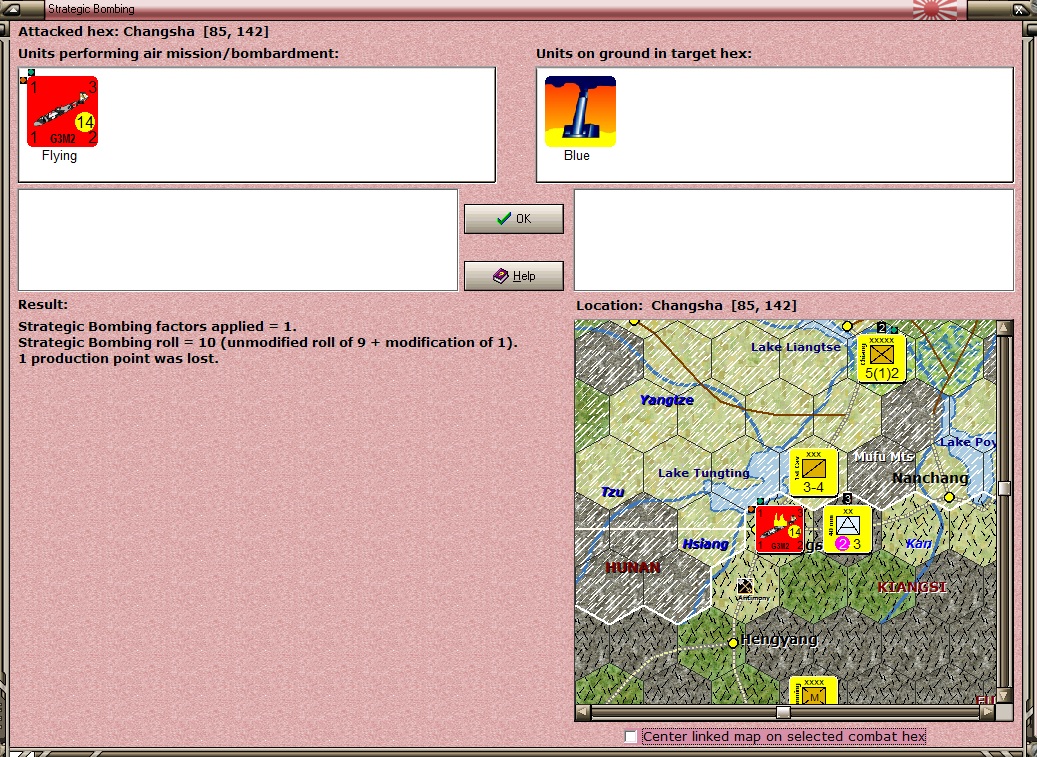
Task: Click the empty attacker details box below air units
Action: tap(238, 240)
